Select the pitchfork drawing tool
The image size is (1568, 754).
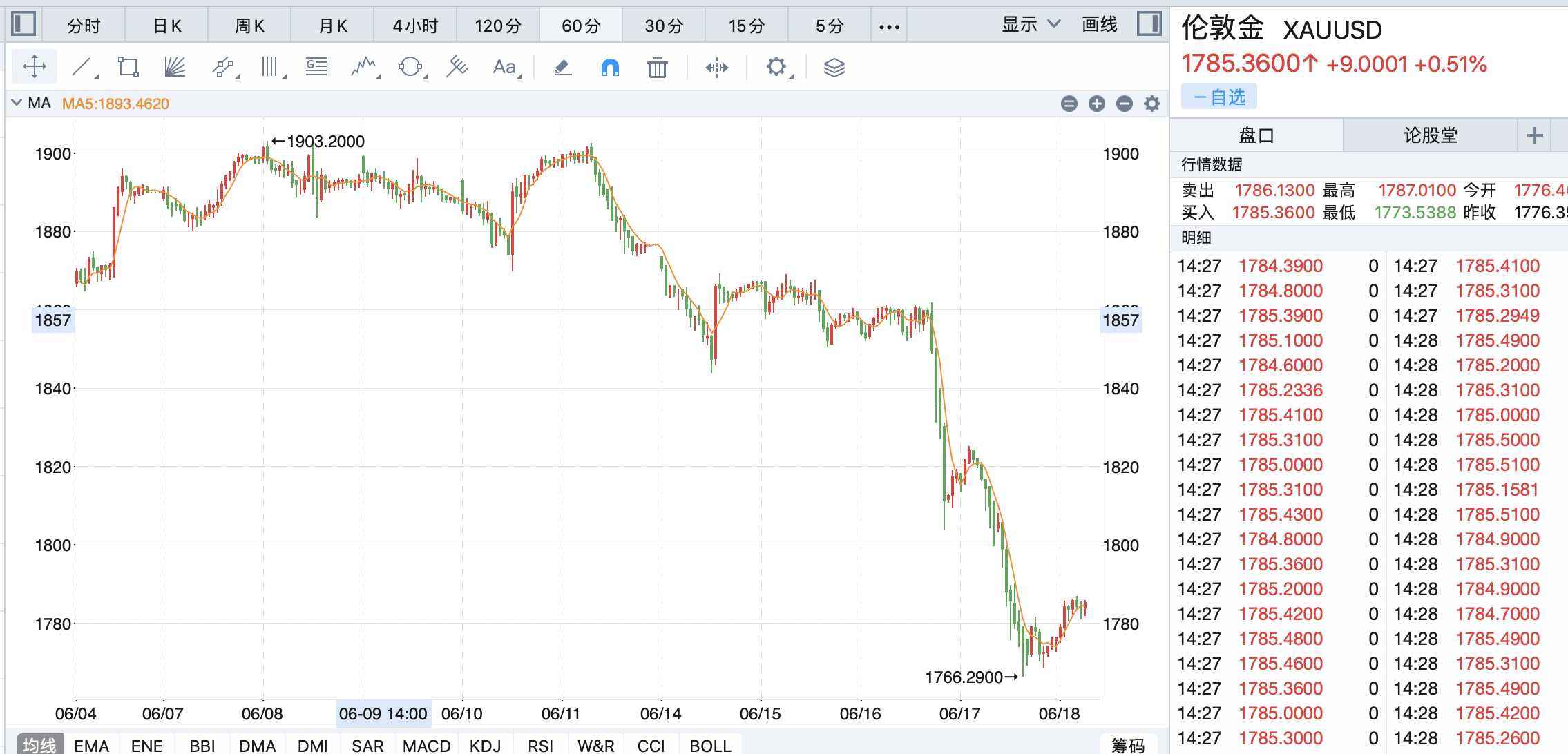[457, 67]
